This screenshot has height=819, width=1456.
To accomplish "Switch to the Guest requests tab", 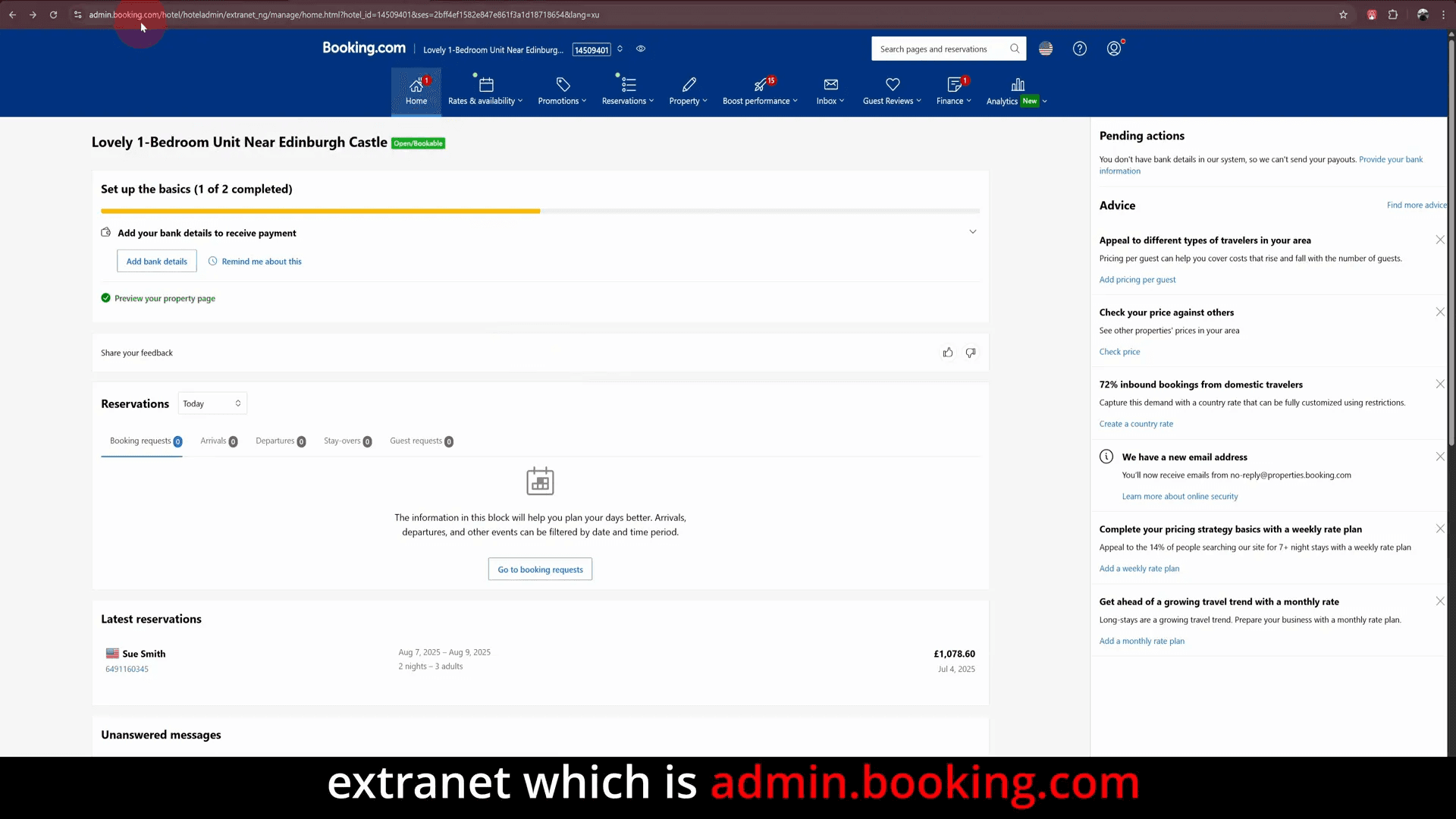I will tap(422, 441).
